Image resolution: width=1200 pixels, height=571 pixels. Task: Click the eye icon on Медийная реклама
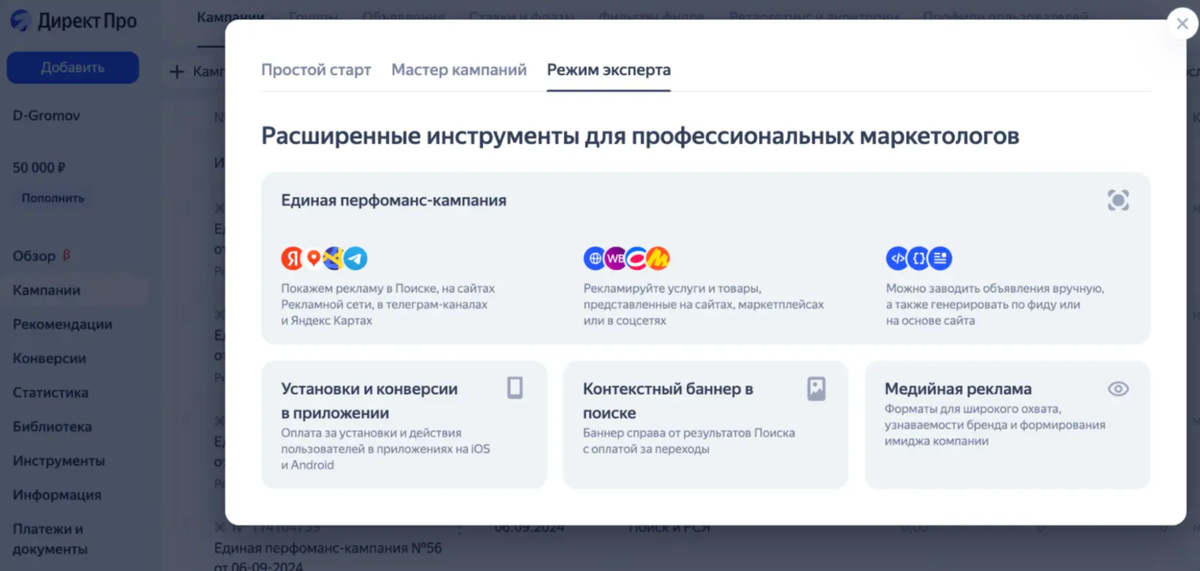click(1118, 389)
